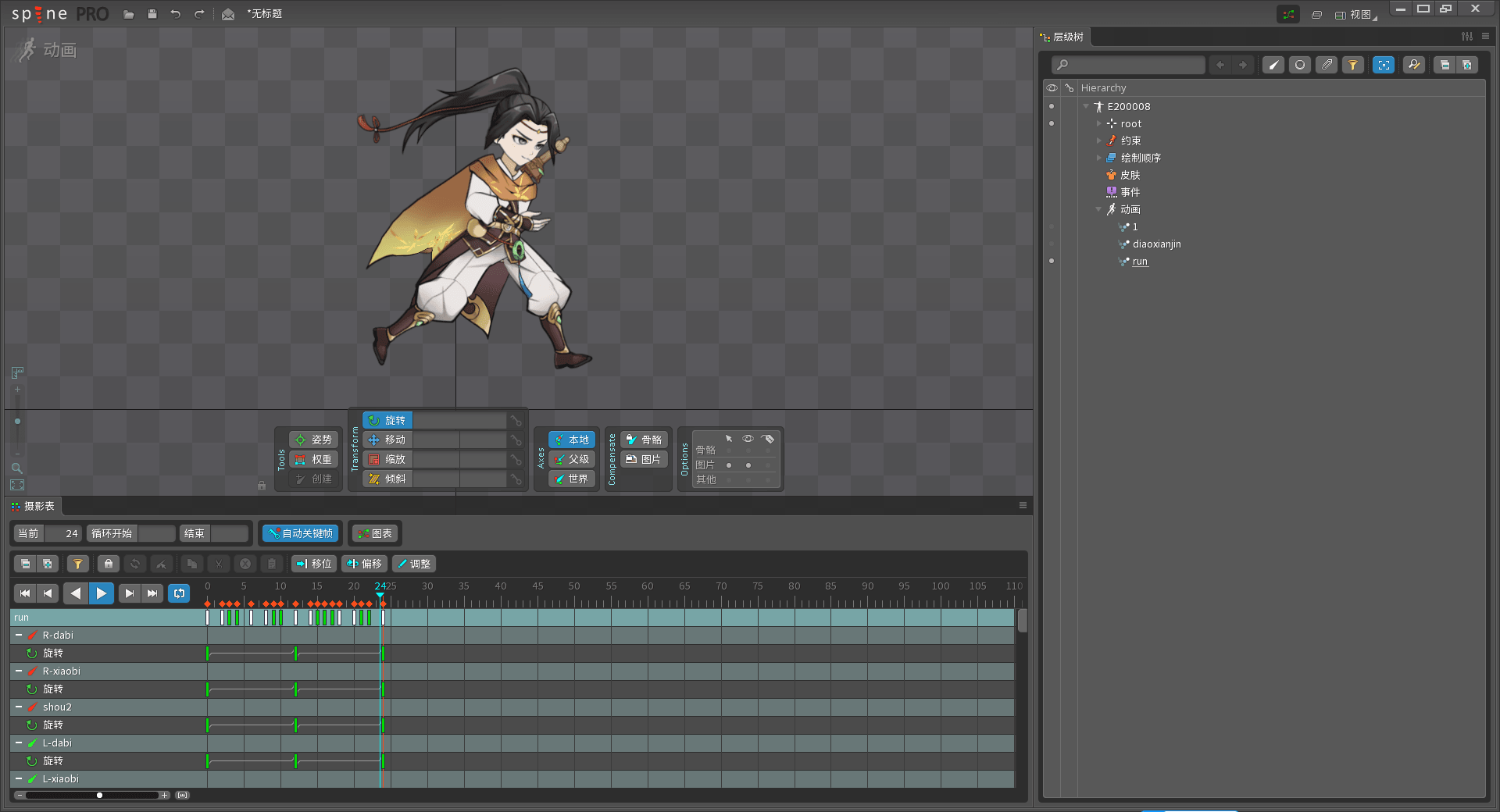
Task: Expand the root node
Action: pyautogui.click(x=1098, y=123)
